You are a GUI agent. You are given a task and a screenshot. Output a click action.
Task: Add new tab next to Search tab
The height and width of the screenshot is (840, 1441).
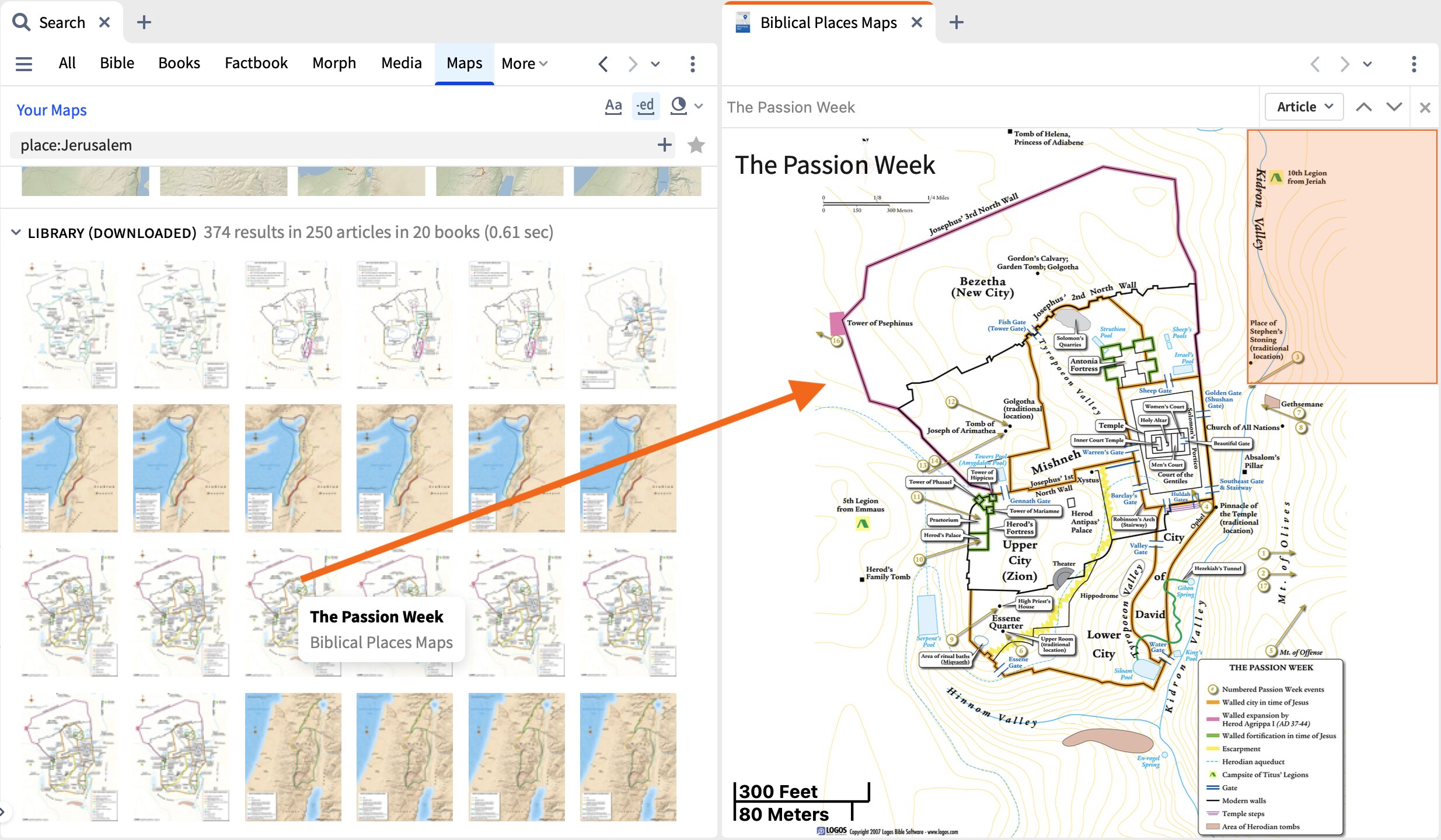pos(144,22)
